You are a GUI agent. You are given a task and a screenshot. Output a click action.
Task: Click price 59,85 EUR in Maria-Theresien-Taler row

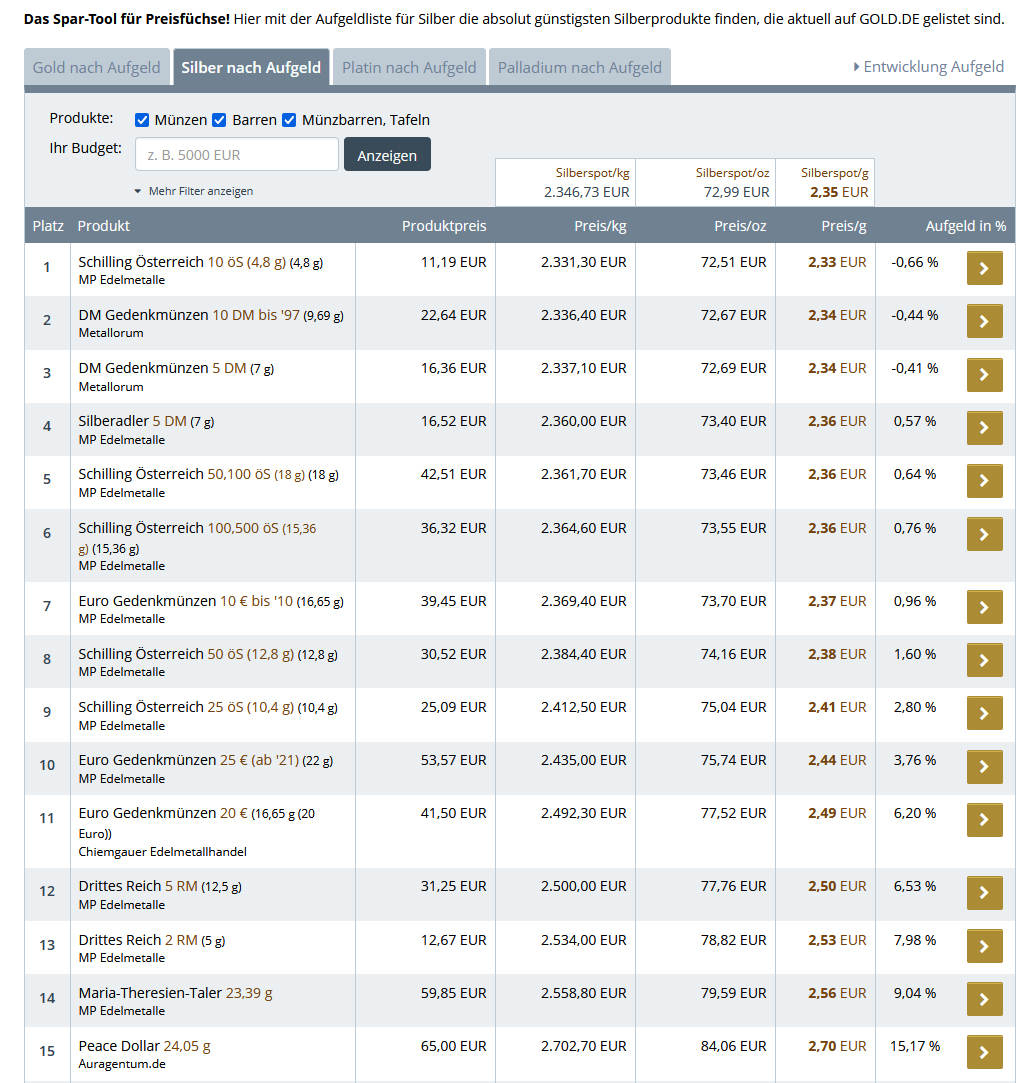point(454,993)
